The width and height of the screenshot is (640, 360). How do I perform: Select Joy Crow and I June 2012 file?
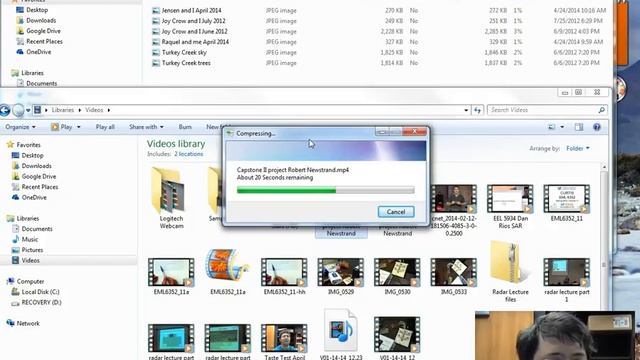coord(194,31)
